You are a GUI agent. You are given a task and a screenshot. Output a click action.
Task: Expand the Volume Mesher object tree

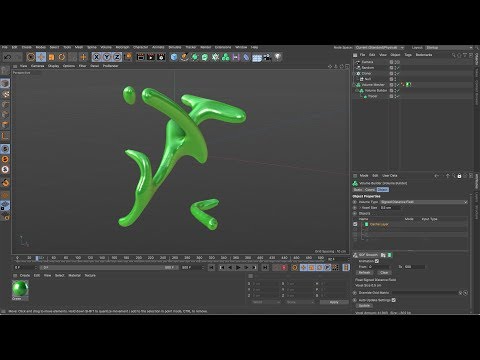(355, 85)
